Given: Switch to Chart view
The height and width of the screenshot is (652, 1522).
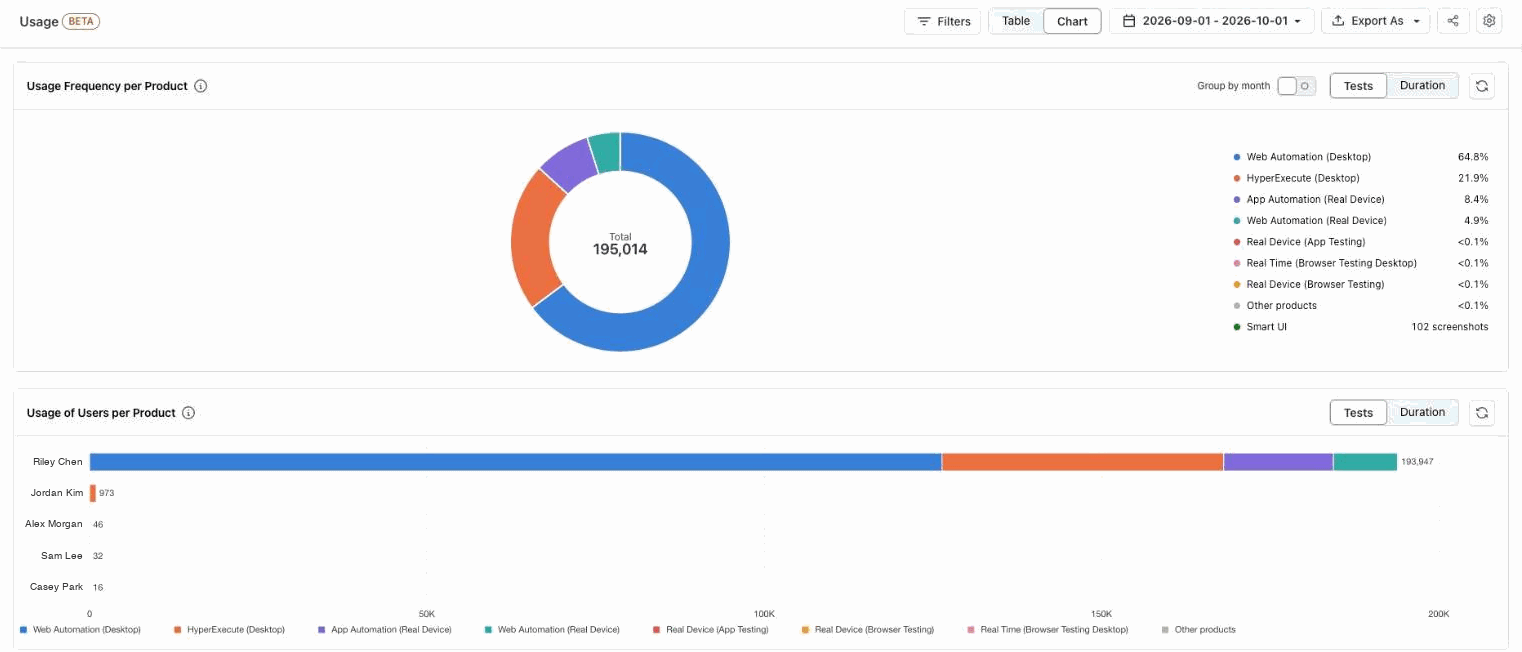Looking at the screenshot, I should [1072, 21].
